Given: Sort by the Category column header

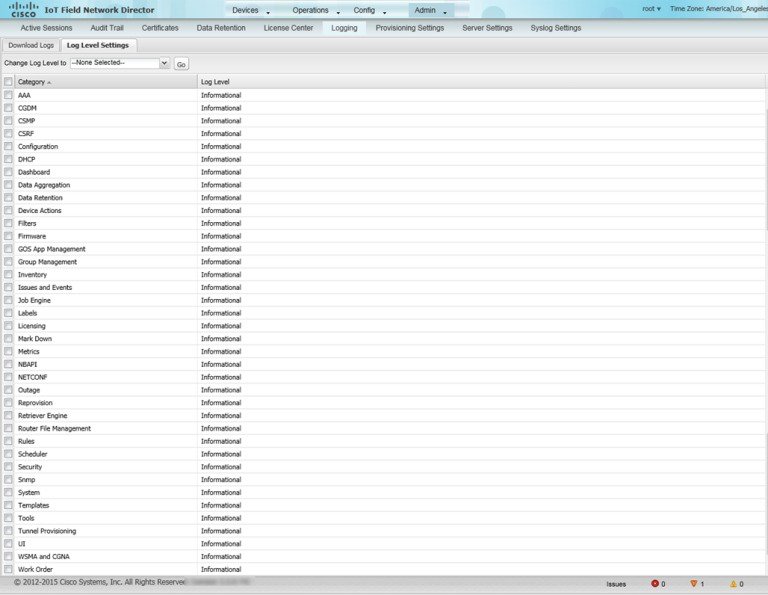Looking at the screenshot, I should click(106, 82).
